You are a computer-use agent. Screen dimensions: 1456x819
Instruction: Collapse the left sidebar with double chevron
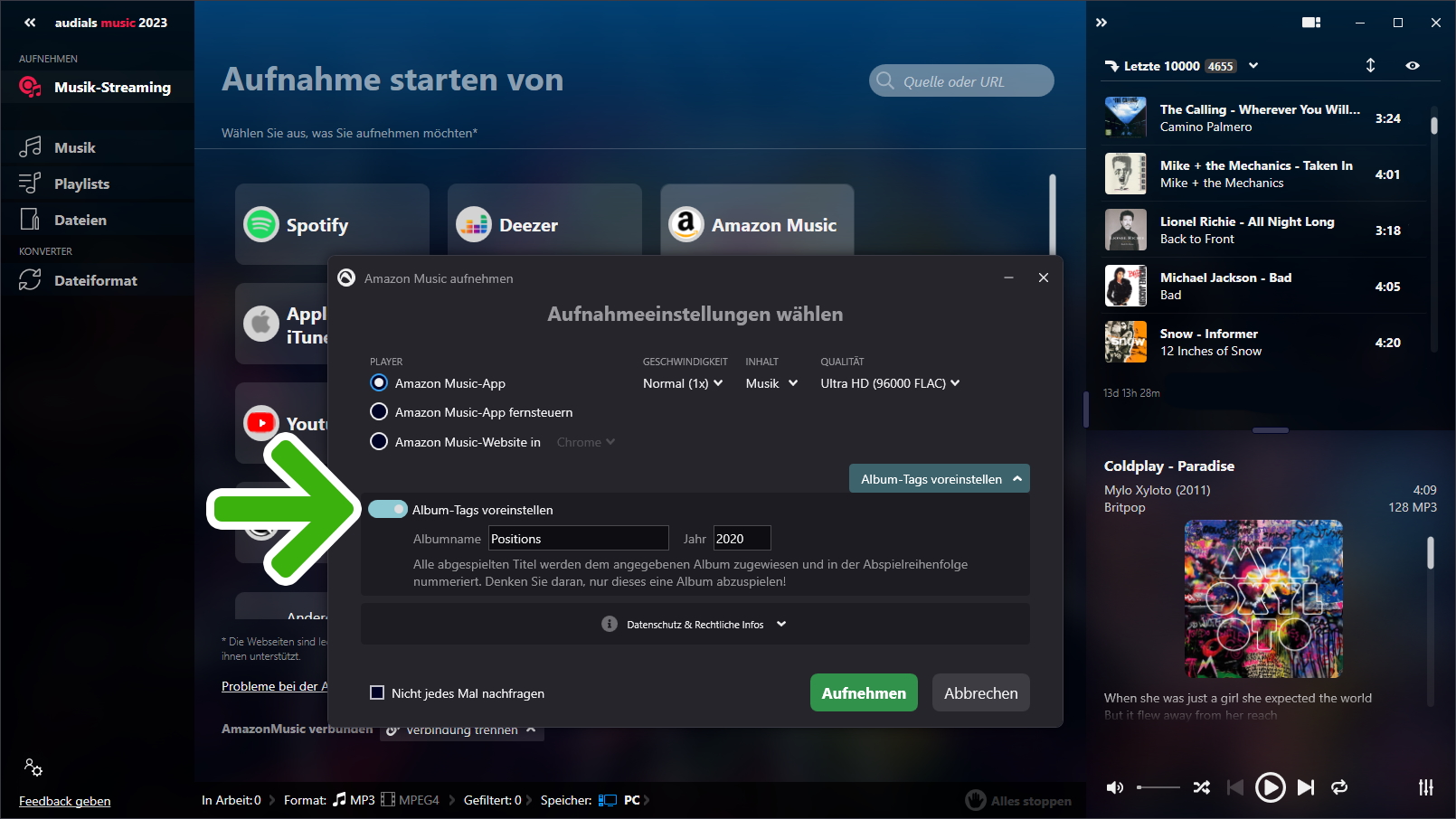[x=30, y=23]
